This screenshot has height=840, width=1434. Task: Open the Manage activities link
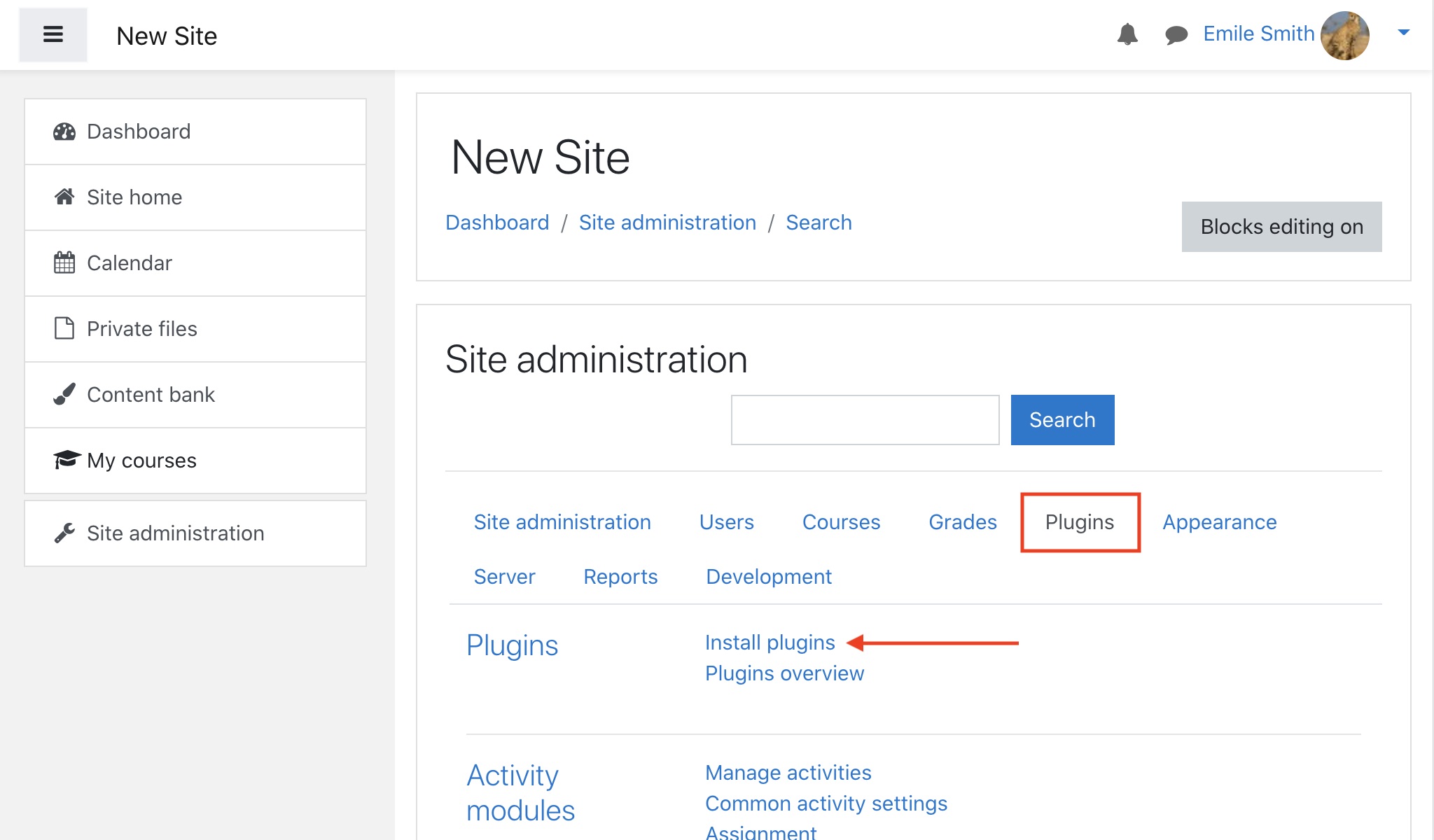tap(788, 773)
